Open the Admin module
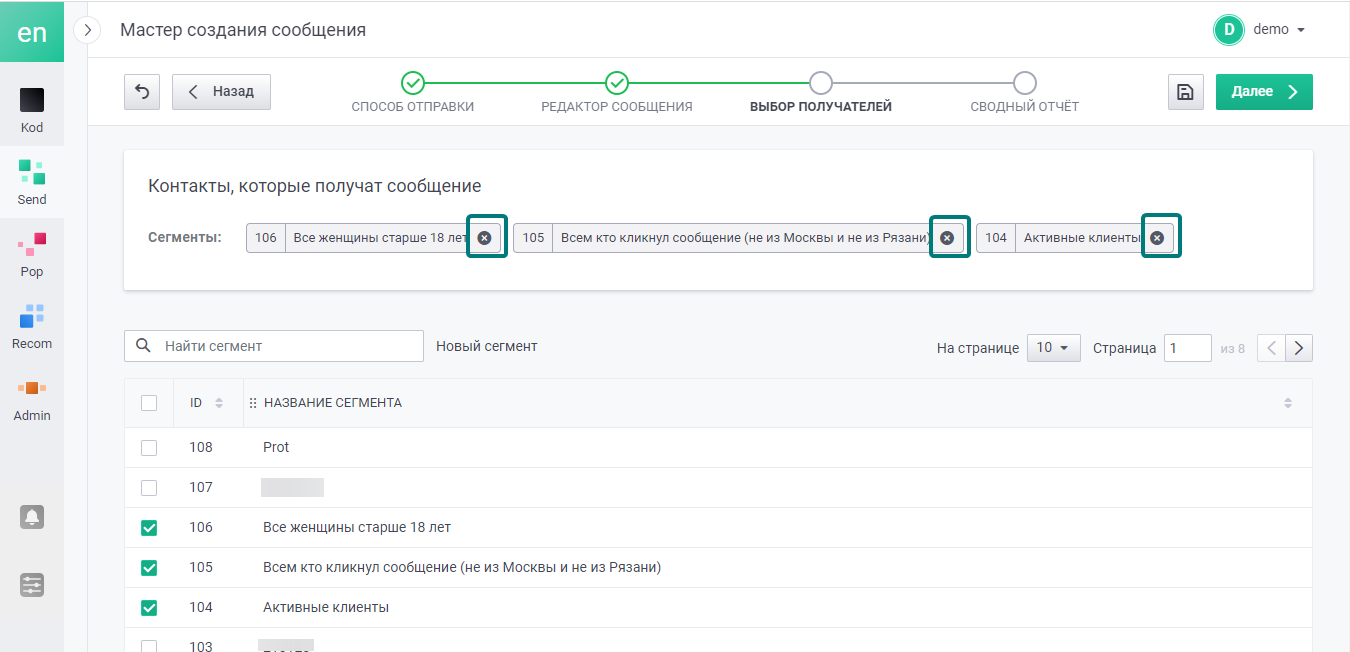This screenshot has width=1350, height=652. pos(32,398)
